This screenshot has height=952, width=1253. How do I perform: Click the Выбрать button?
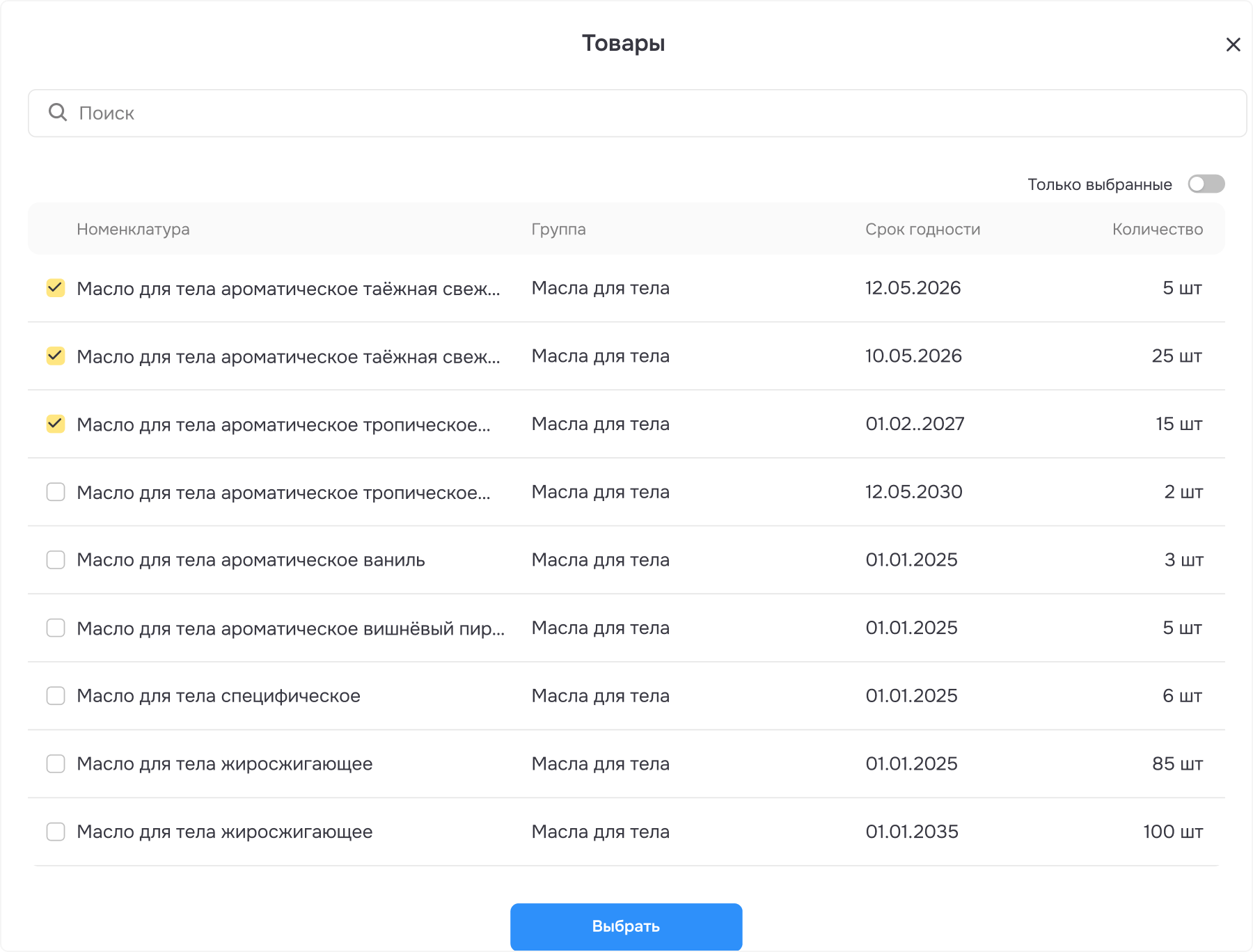tap(626, 926)
